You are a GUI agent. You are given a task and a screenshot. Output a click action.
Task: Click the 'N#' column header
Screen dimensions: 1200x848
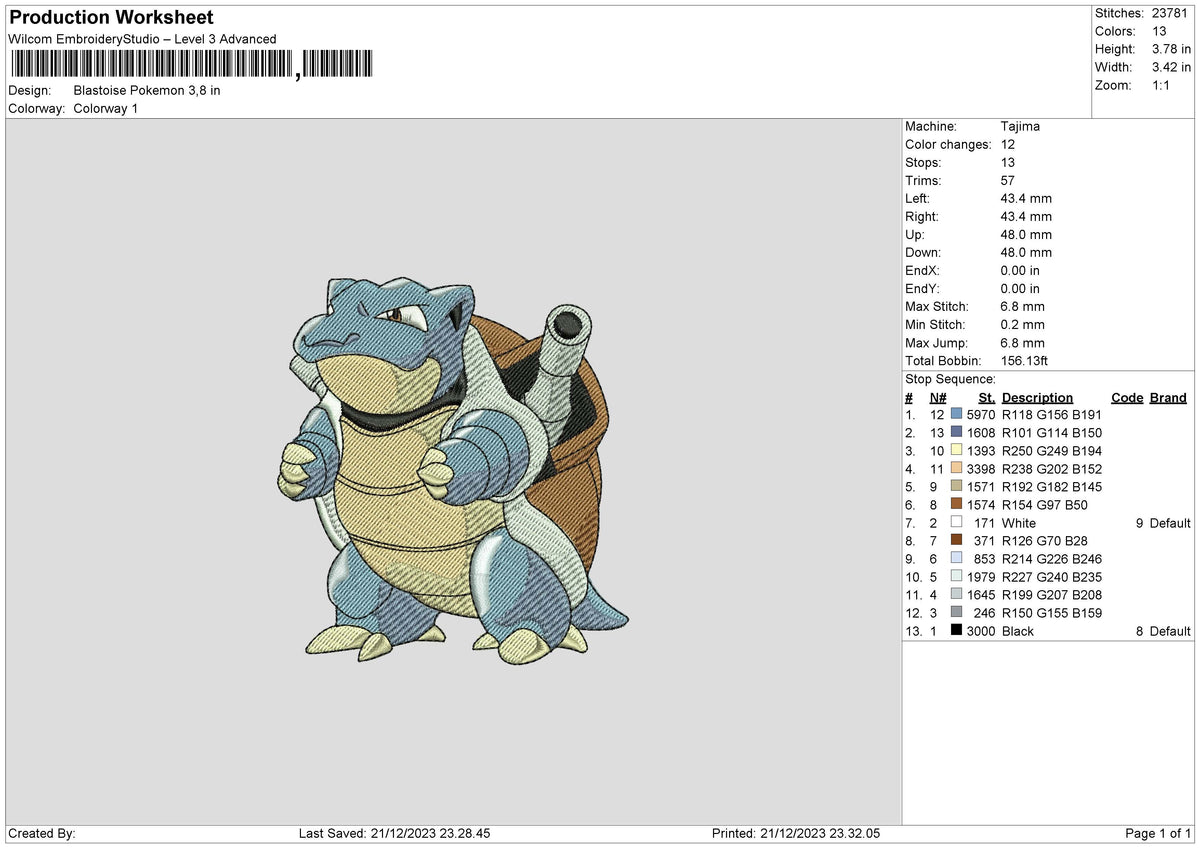[937, 397]
